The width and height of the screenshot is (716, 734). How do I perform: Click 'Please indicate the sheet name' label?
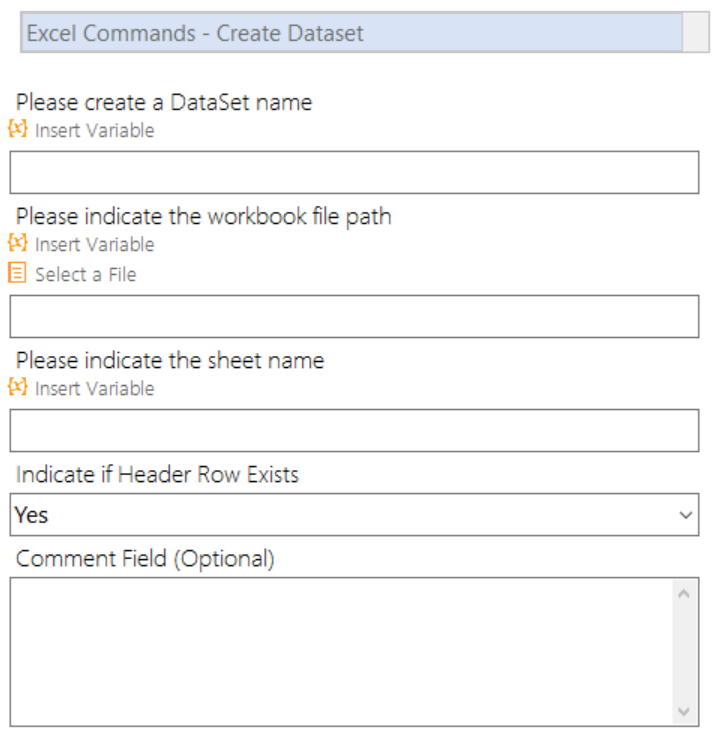point(170,361)
